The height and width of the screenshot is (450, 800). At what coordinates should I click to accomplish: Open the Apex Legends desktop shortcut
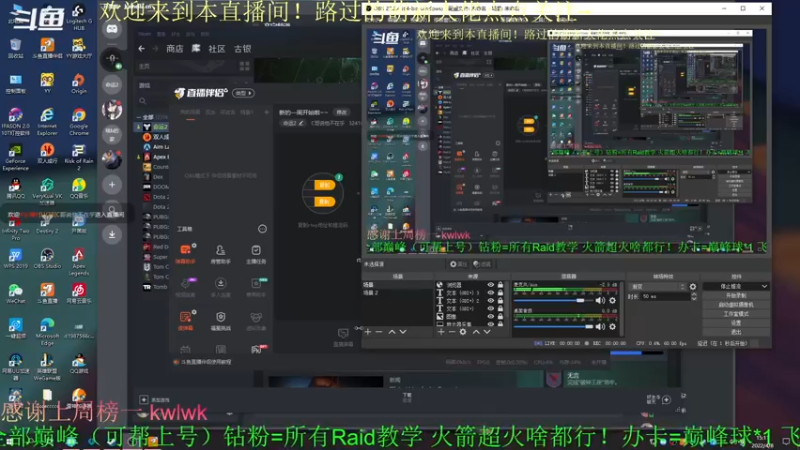click(79, 261)
